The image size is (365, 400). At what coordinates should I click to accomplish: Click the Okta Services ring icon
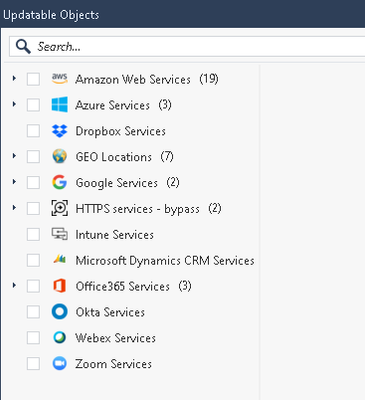pyautogui.click(x=60, y=312)
